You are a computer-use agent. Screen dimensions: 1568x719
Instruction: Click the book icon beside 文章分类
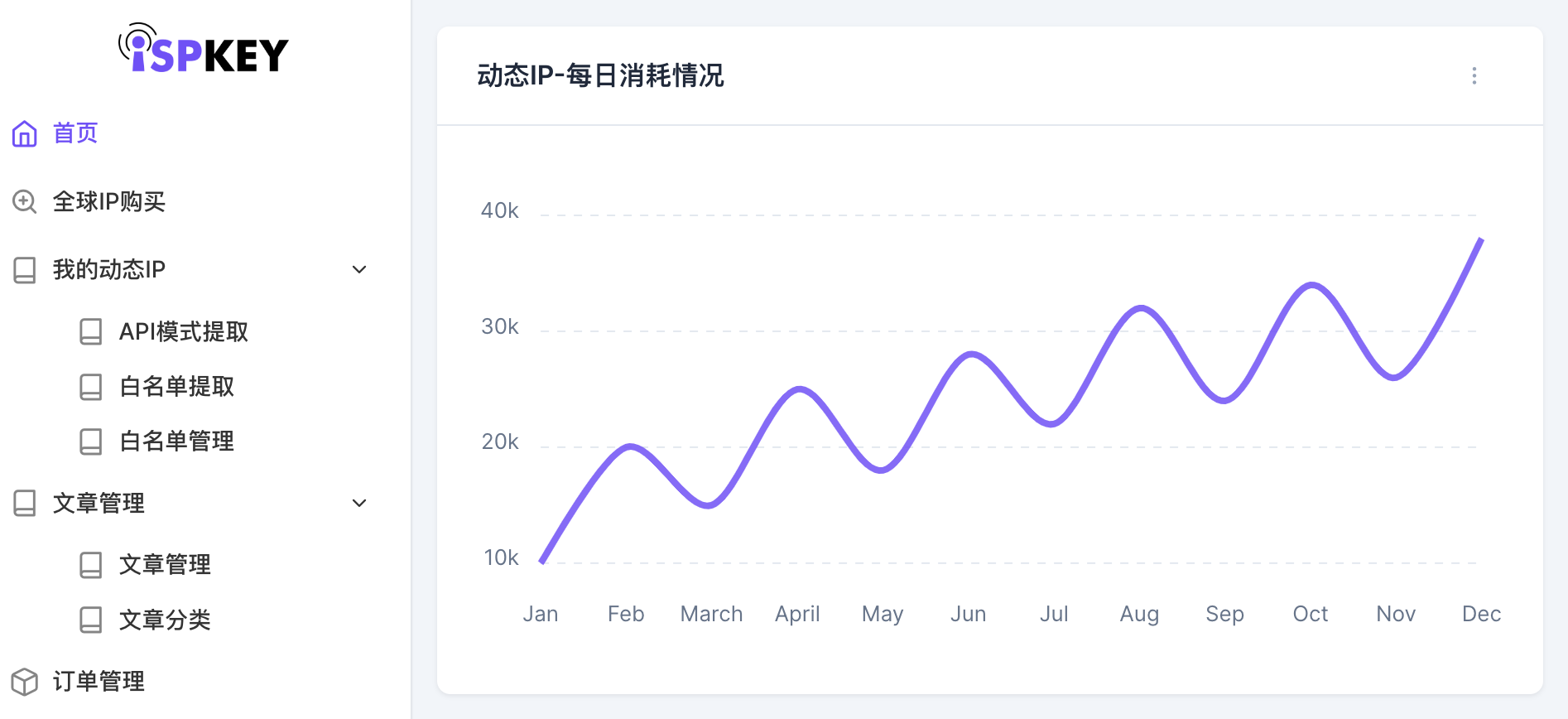[x=91, y=620]
